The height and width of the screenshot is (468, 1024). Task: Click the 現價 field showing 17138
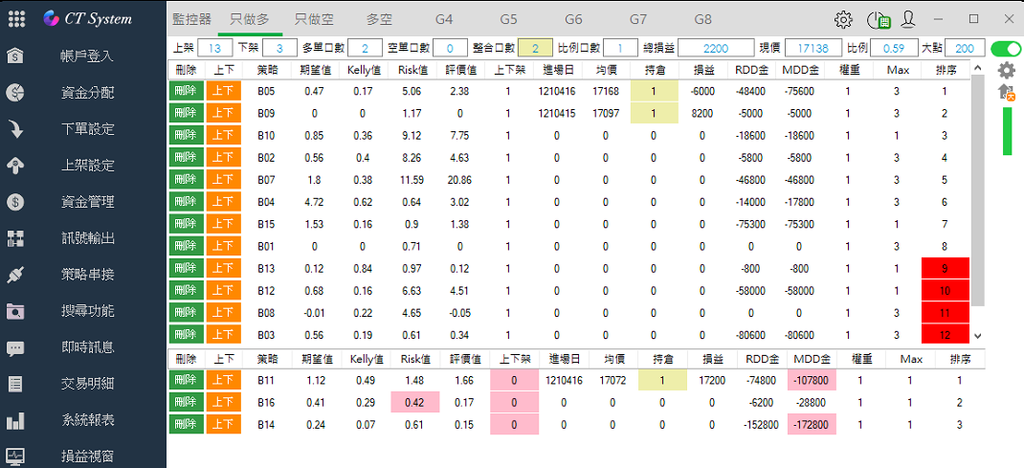[813, 48]
